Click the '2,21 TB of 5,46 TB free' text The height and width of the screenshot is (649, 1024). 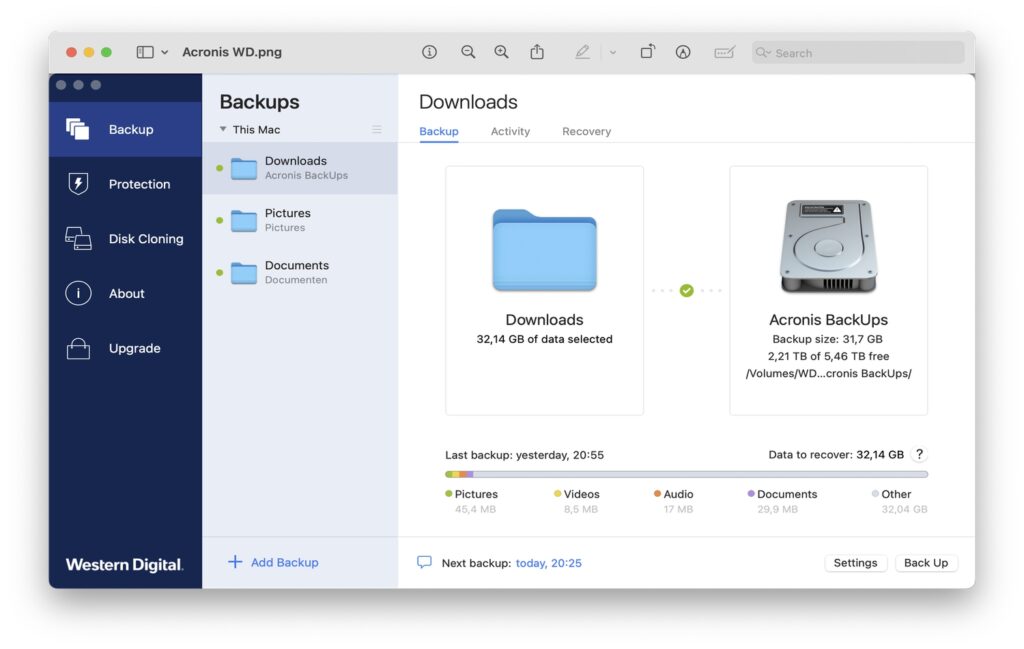(x=828, y=356)
